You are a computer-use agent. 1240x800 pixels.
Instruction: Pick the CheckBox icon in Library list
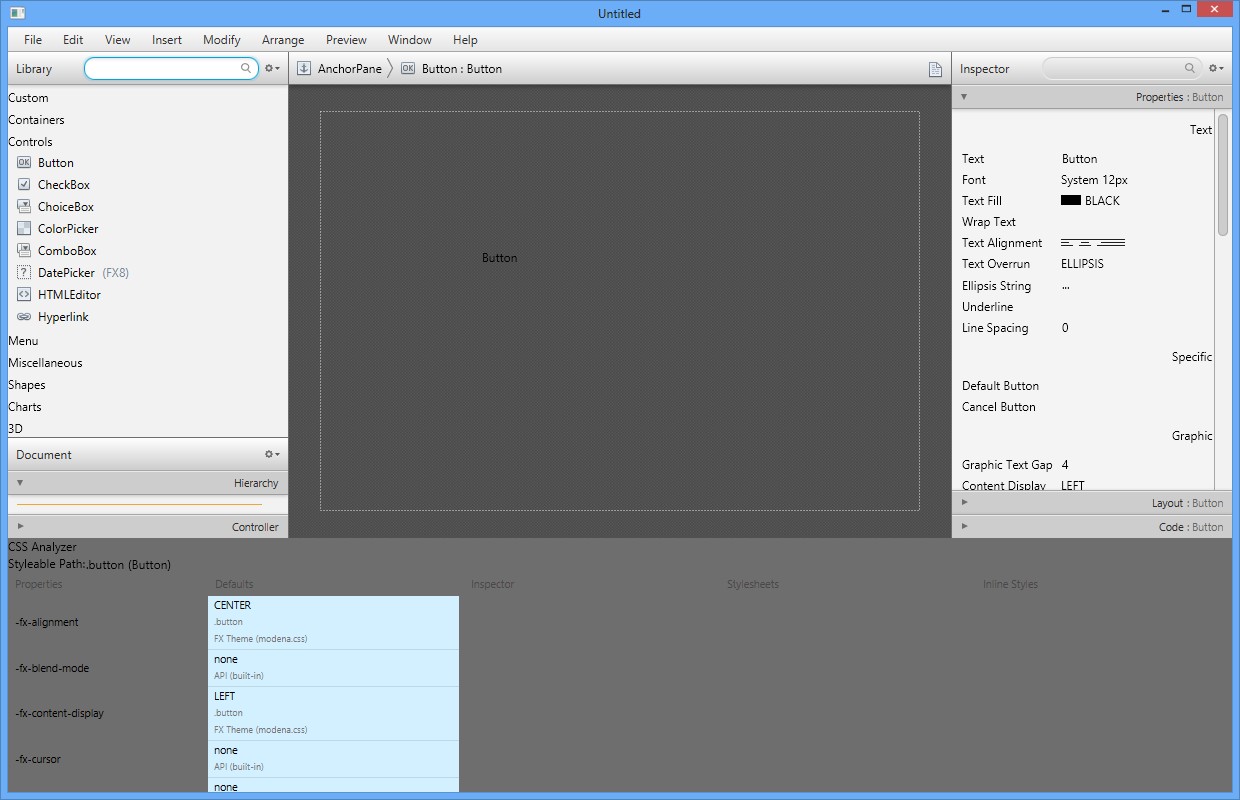click(24, 185)
